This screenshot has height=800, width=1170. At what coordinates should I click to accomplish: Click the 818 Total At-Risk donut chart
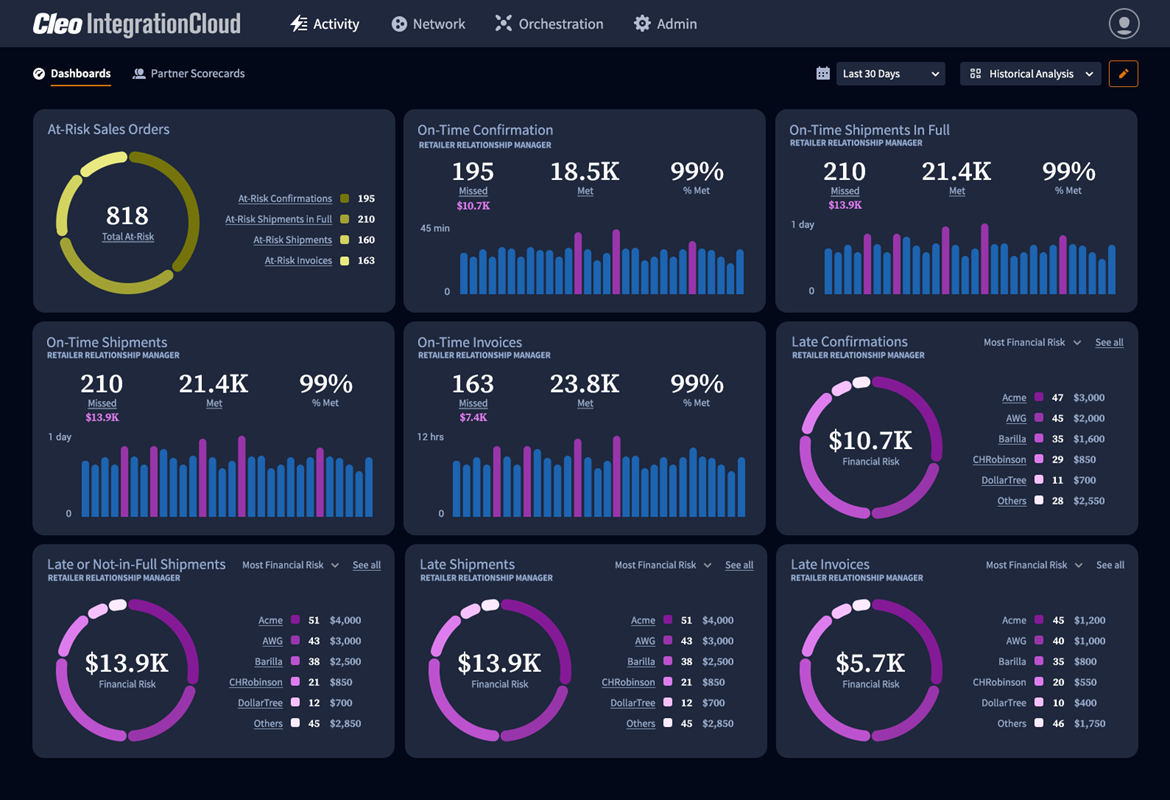click(128, 222)
